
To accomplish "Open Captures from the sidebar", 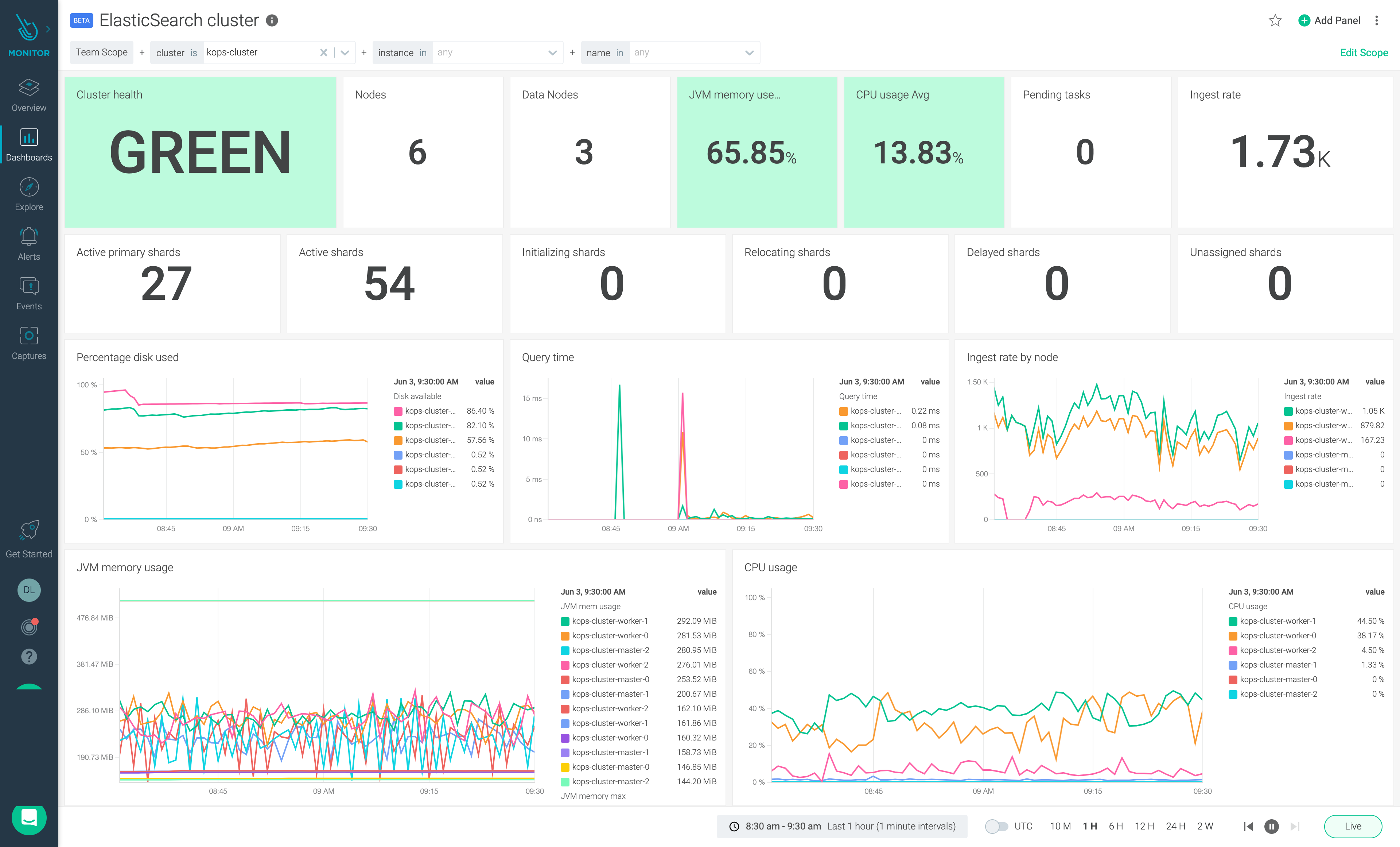I will tap(29, 336).
